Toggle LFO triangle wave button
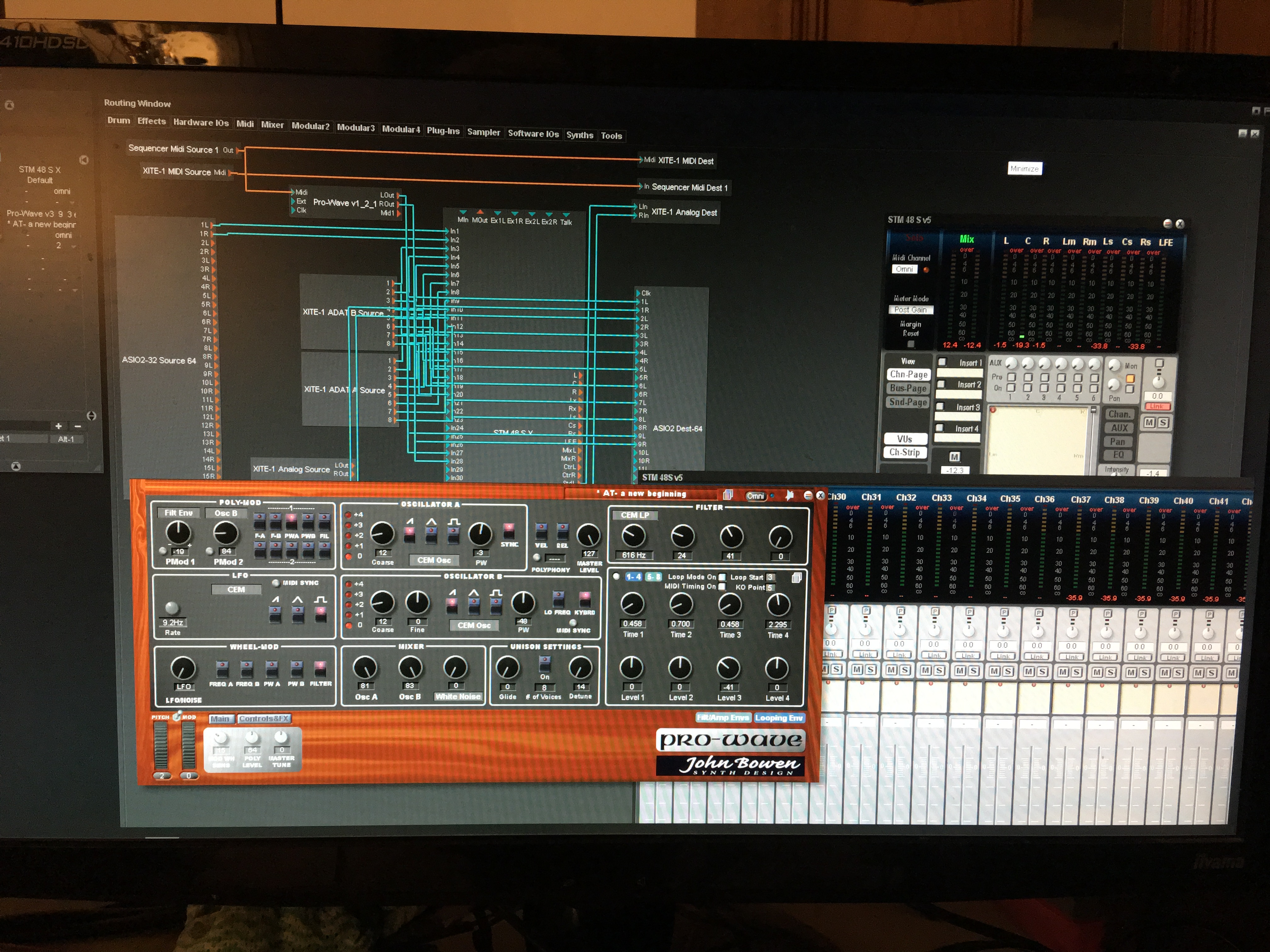Screen dimensions: 1270x952 [297, 614]
